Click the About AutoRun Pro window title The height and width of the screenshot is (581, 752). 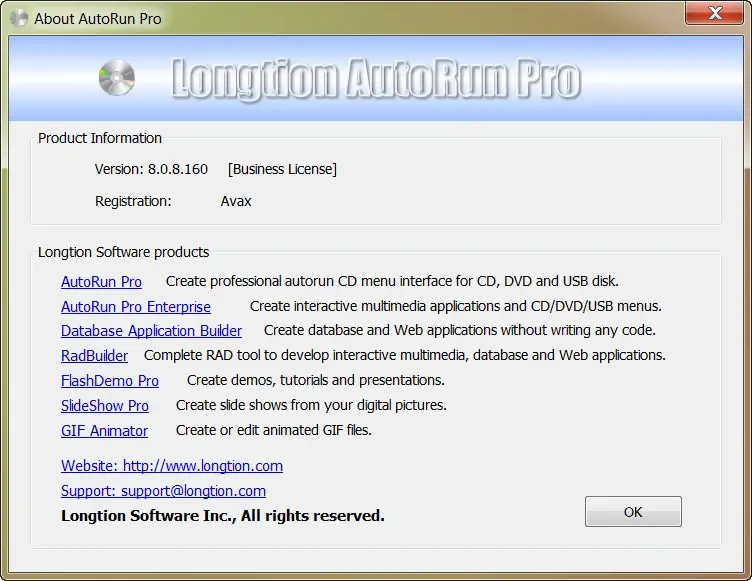(98, 19)
